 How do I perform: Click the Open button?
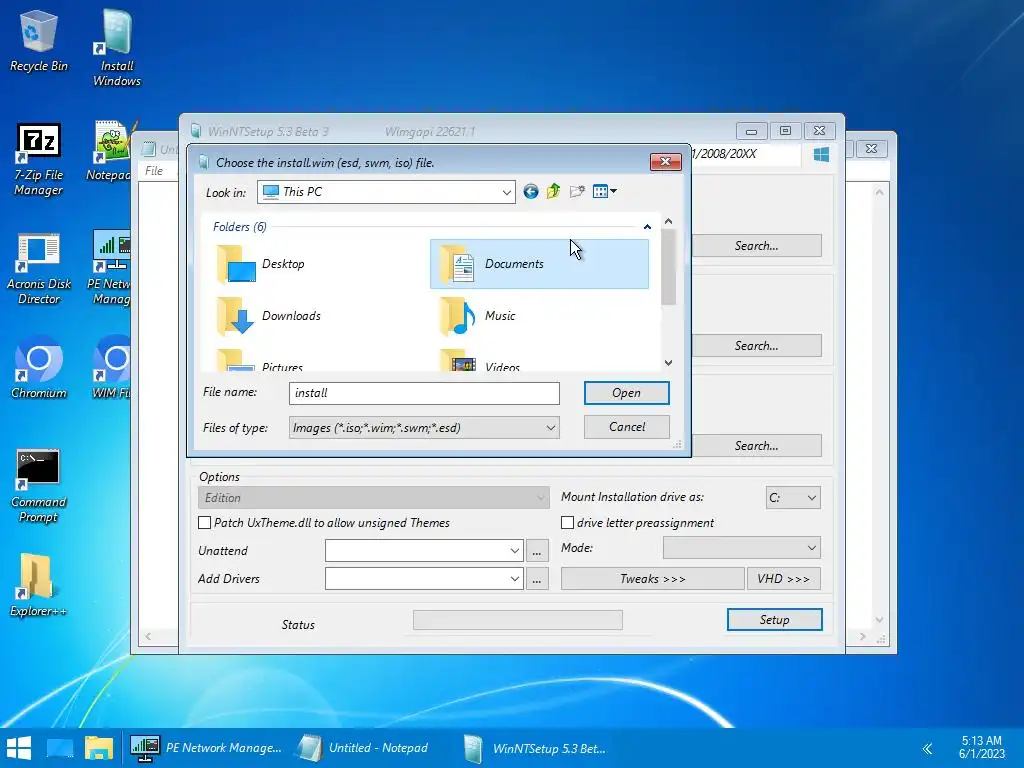coord(626,392)
